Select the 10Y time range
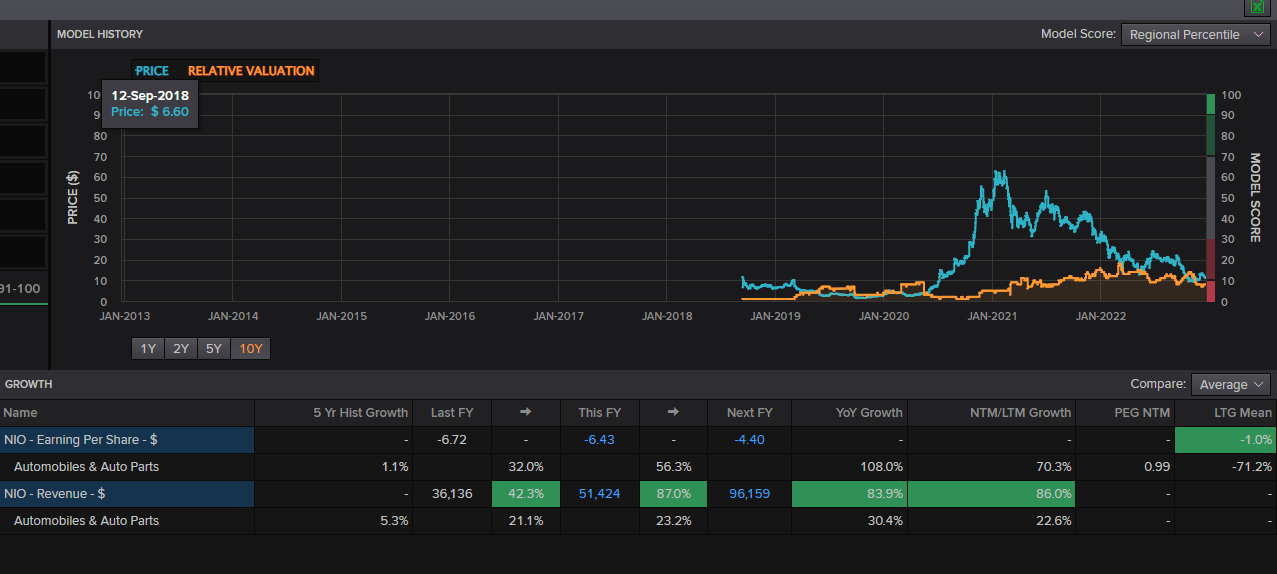 coord(250,349)
